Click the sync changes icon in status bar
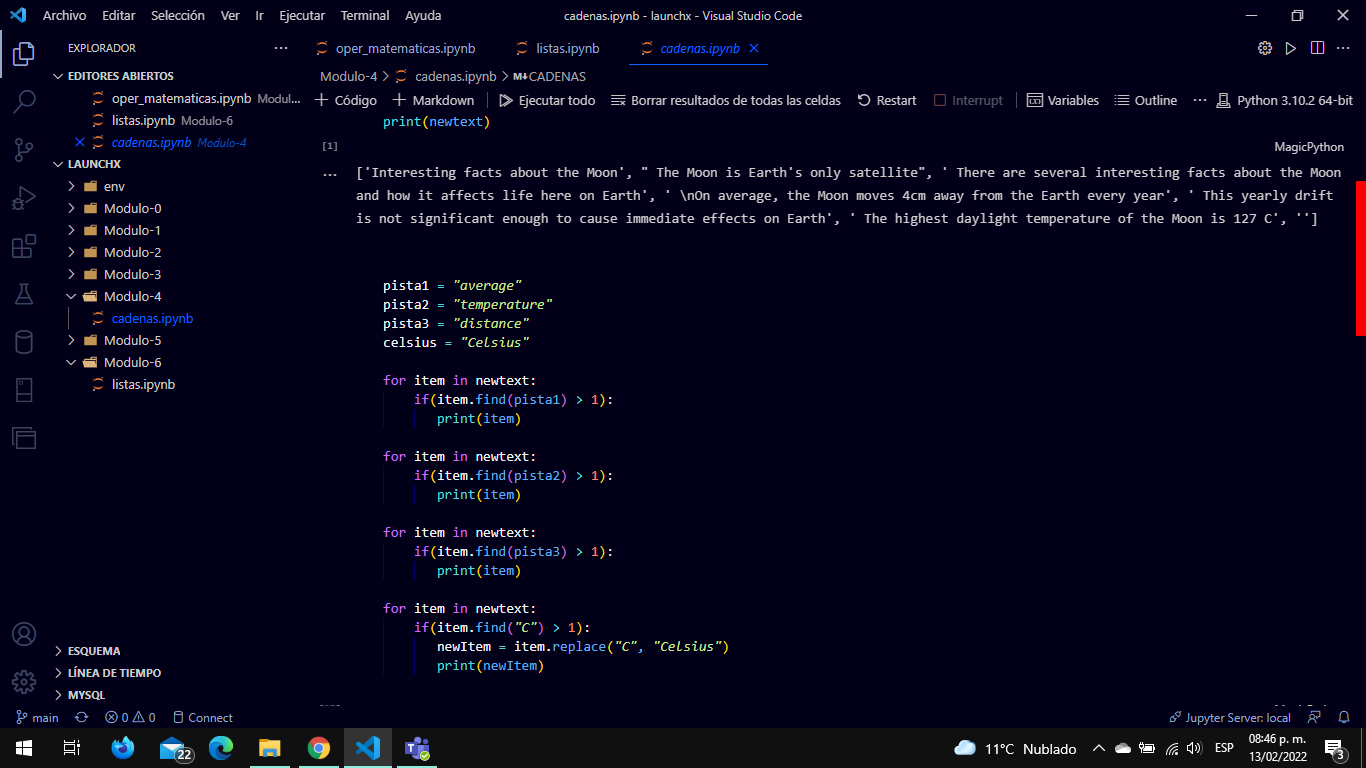This screenshot has height=768, width=1366. pyautogui.click(x=82, y=717)
